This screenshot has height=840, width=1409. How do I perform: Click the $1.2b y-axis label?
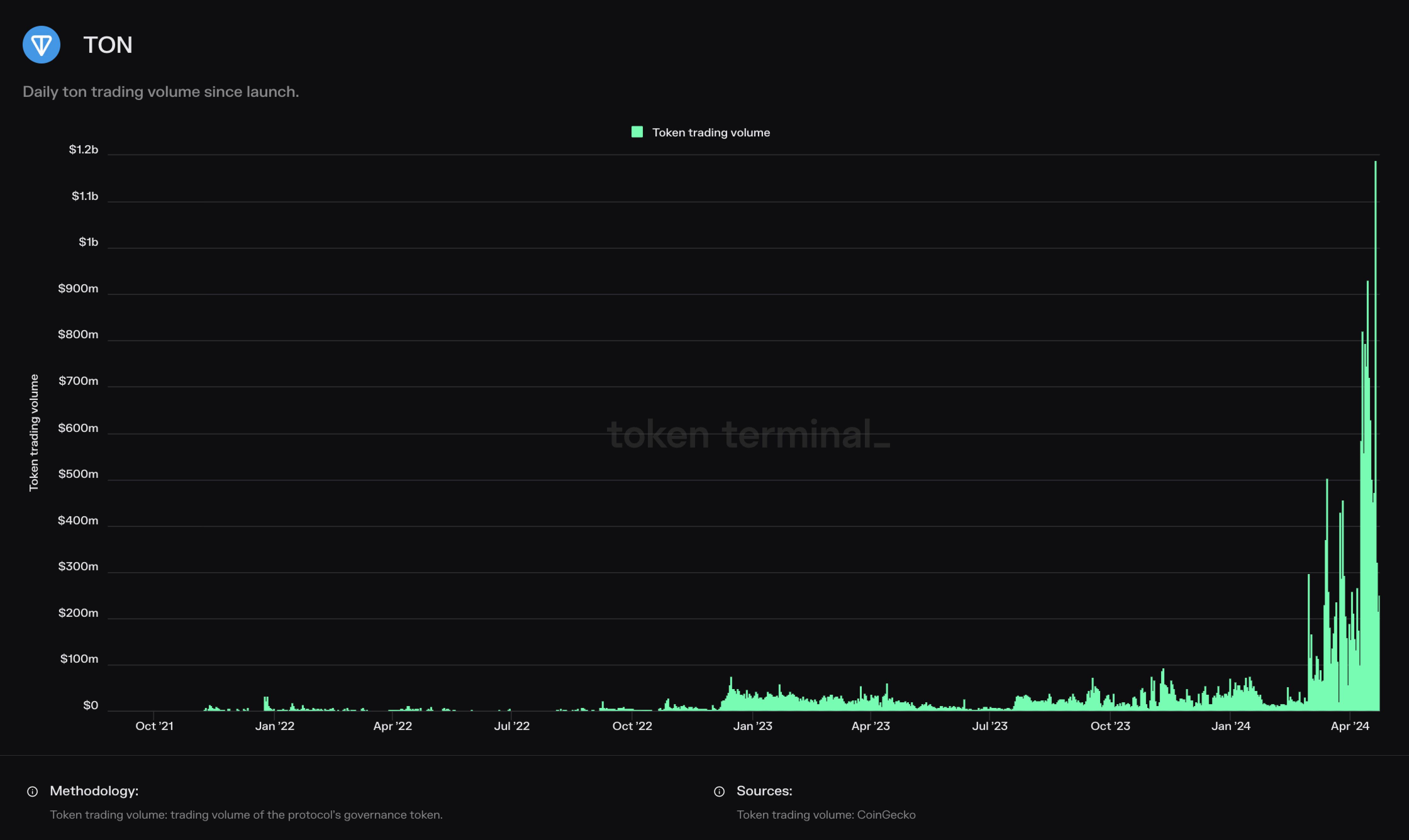tap(83, 149)
